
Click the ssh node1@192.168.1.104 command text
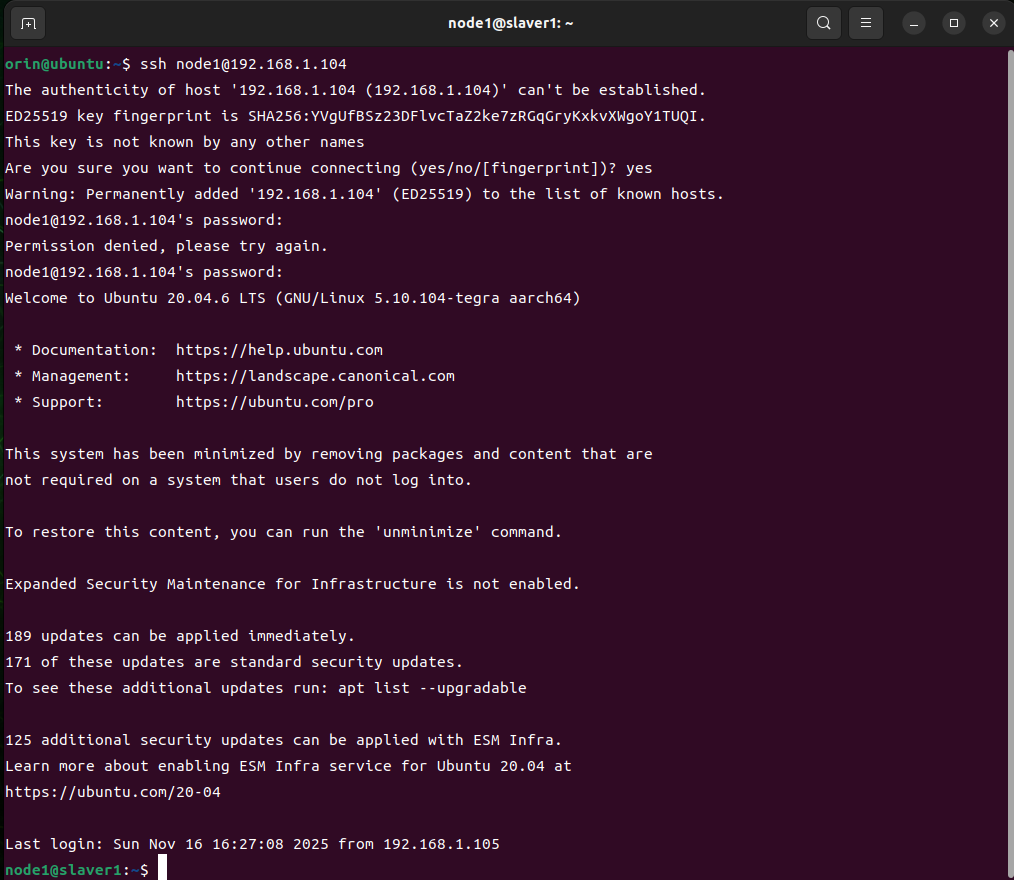point(243,64)
